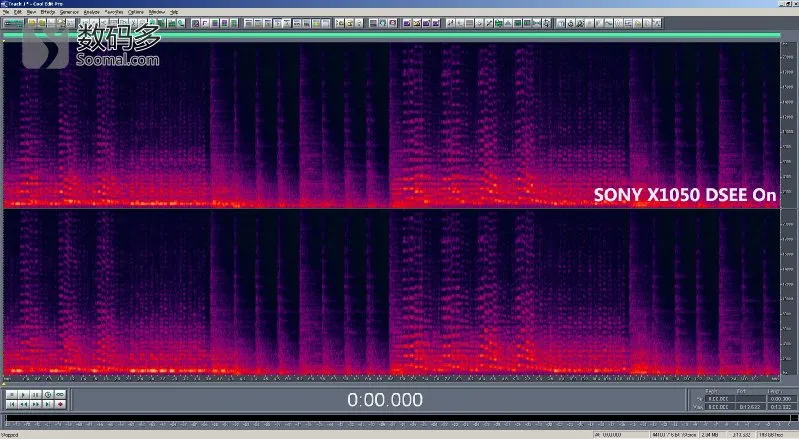Open the View menu

(31, 12)
